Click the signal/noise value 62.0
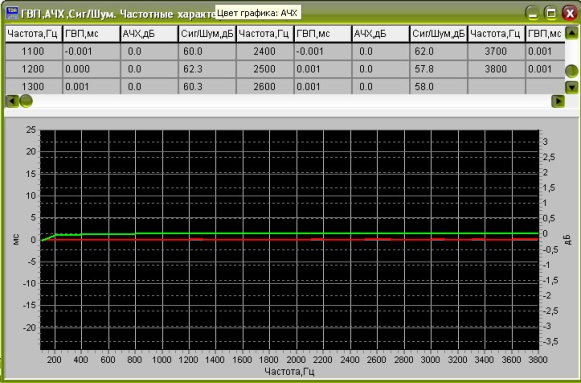 438,51
